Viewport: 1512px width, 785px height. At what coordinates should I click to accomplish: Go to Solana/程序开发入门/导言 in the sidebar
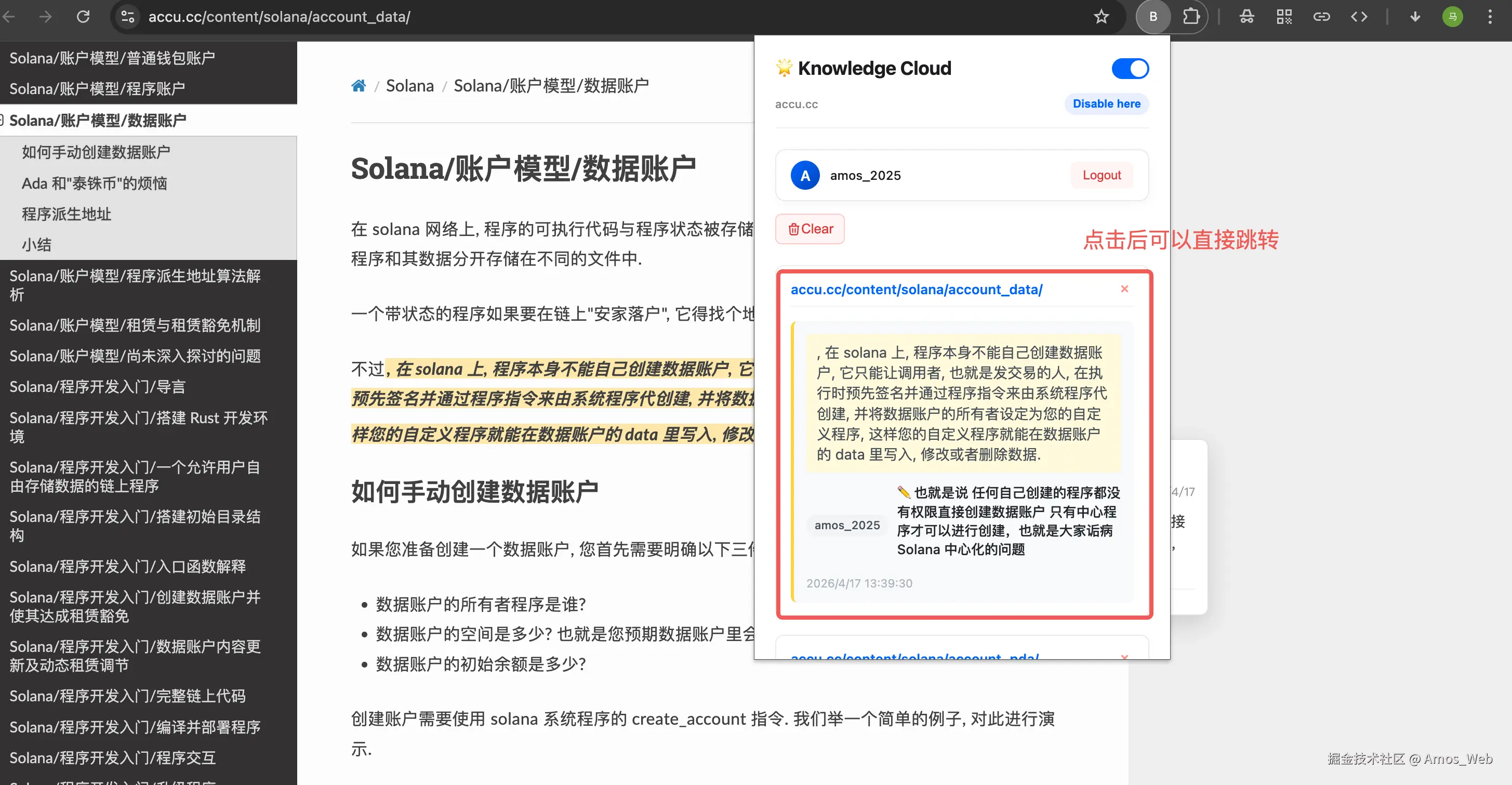tap(98, 387)
